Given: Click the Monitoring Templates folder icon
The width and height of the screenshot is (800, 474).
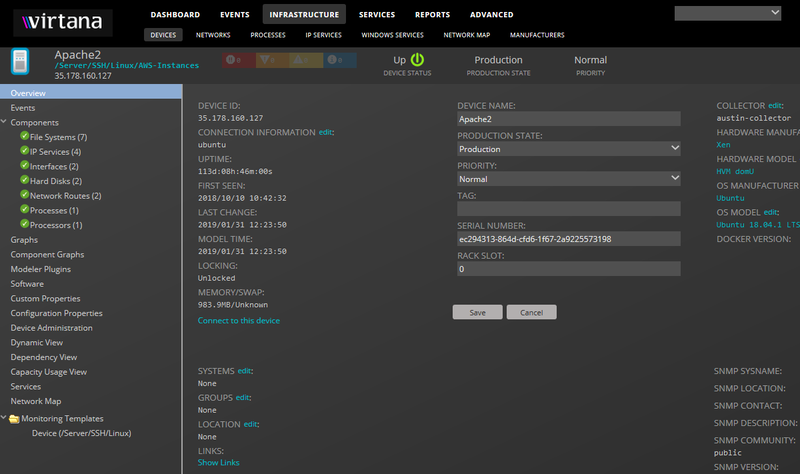Looking at the screenshot, I should [x=14, y=419].
